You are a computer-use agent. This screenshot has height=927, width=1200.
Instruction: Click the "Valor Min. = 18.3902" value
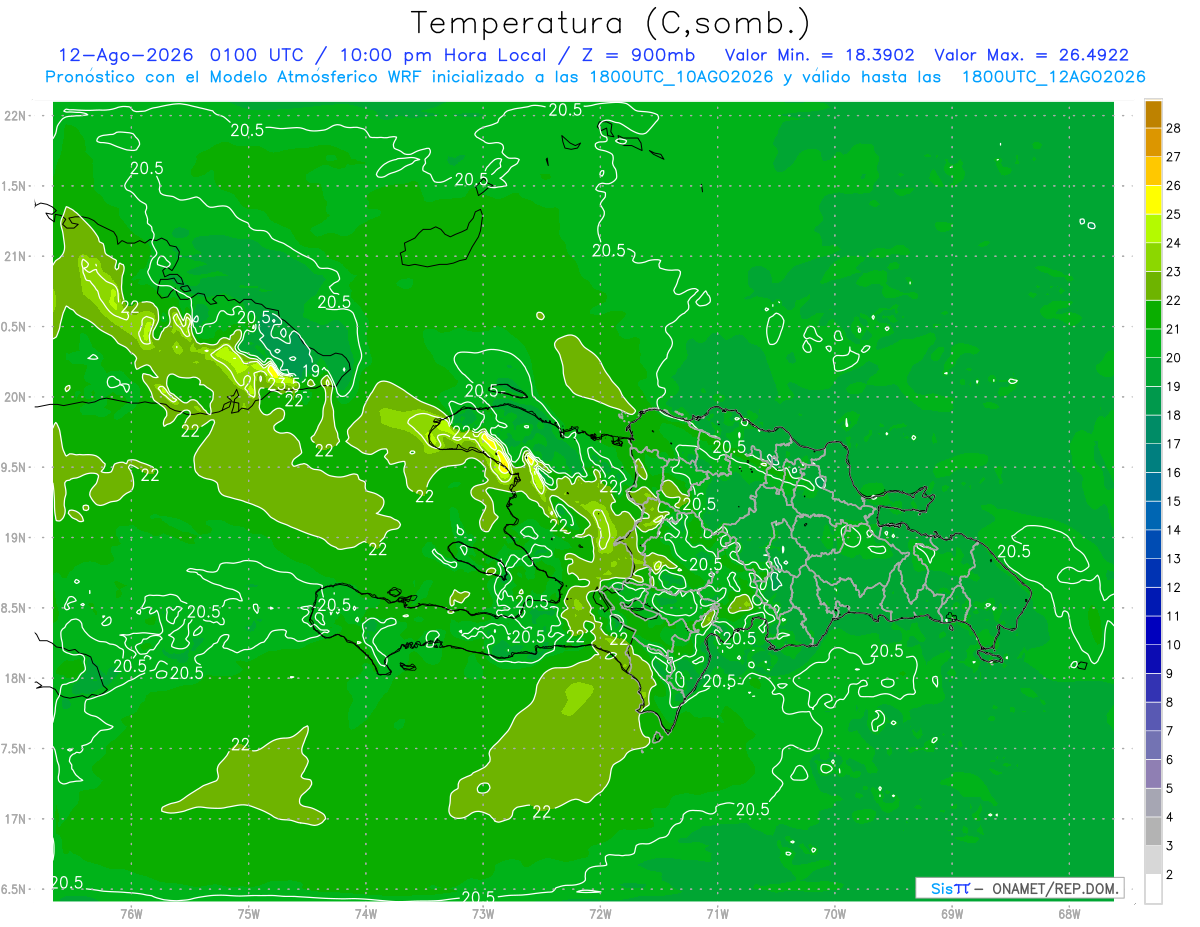[819, 55]
